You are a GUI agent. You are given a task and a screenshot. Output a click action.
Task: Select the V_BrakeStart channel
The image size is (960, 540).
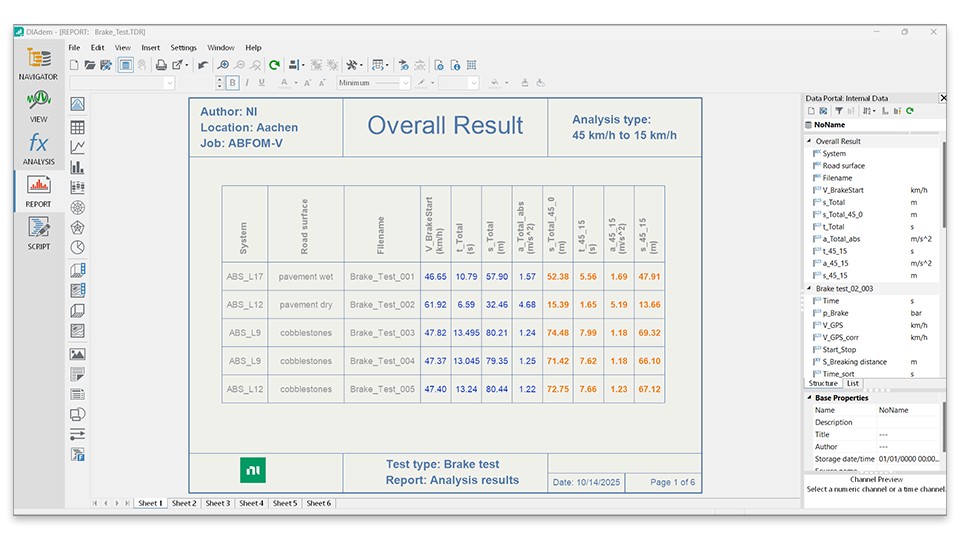[x=843, y=190]
